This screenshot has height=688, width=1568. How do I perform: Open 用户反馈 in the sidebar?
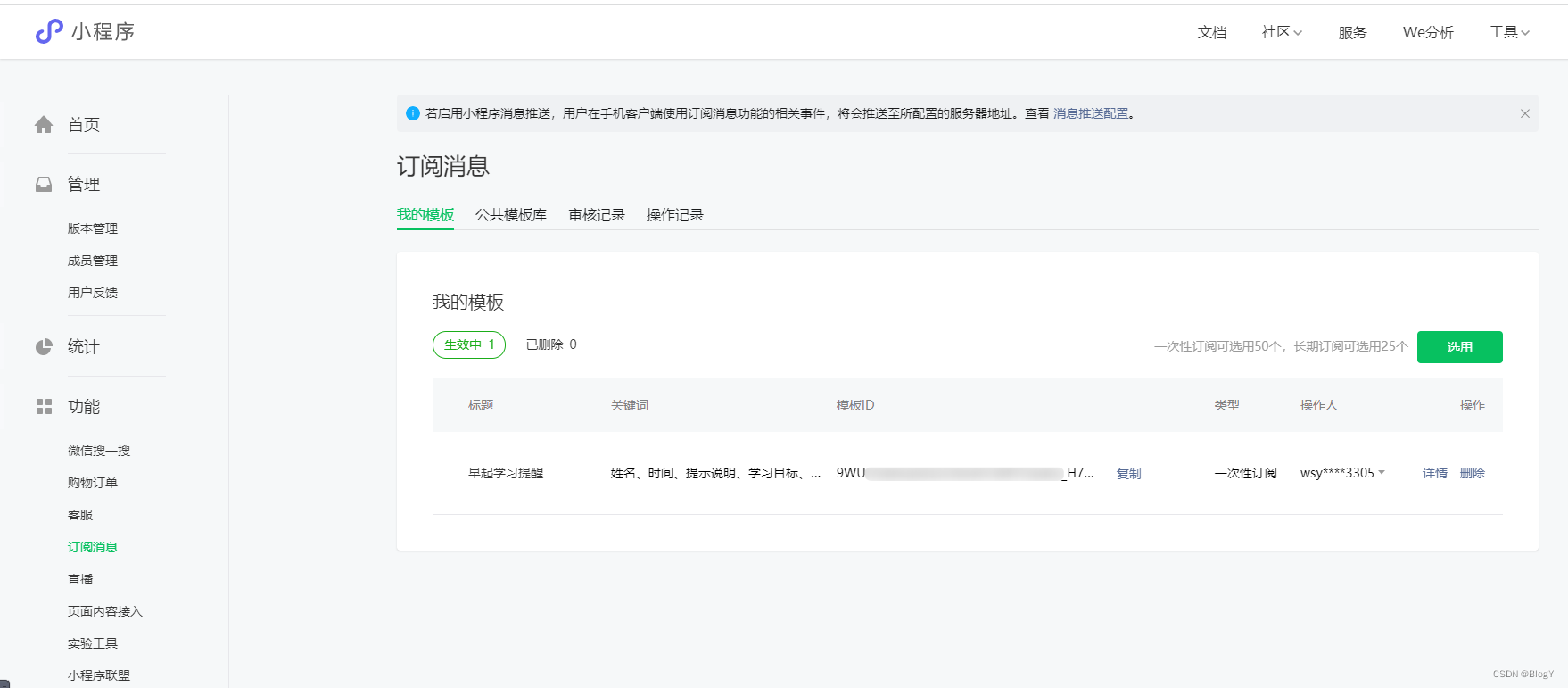point(93,293)
